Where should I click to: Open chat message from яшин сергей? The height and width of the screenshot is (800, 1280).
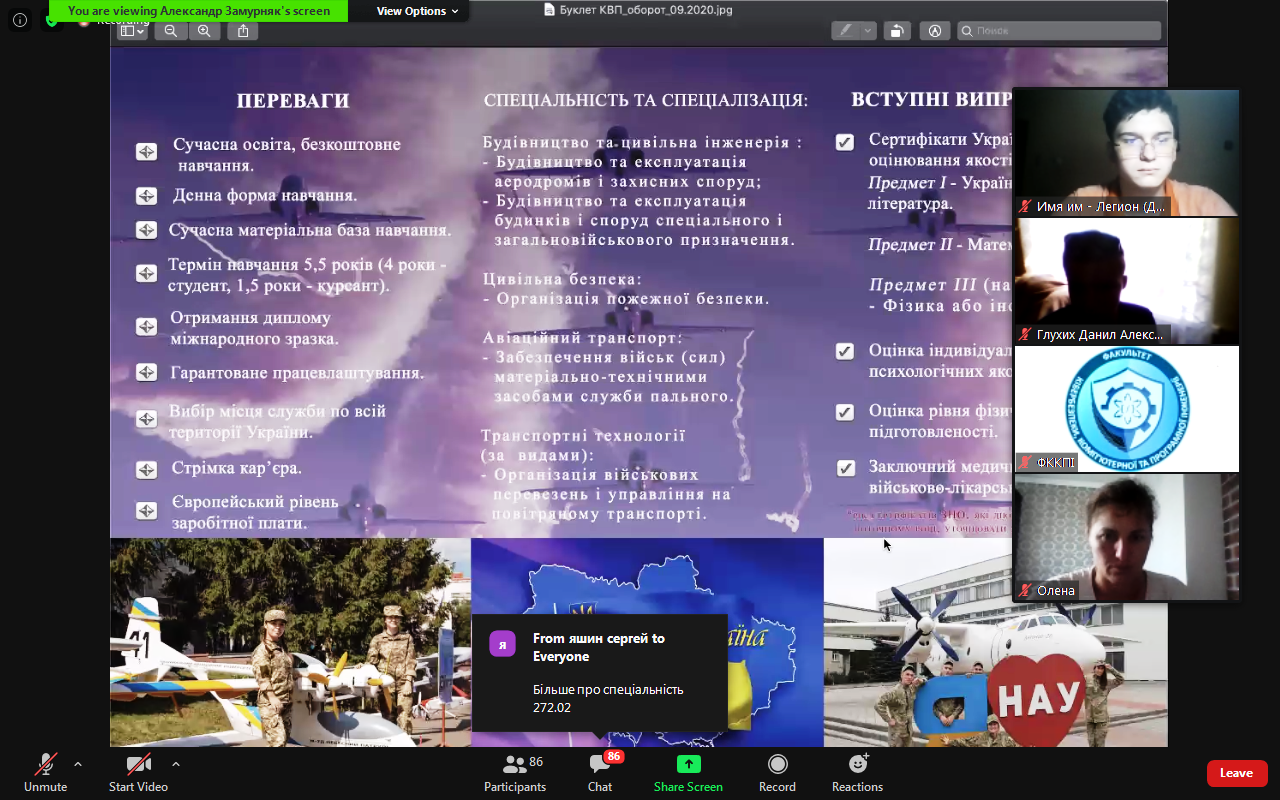coord(599,673)
